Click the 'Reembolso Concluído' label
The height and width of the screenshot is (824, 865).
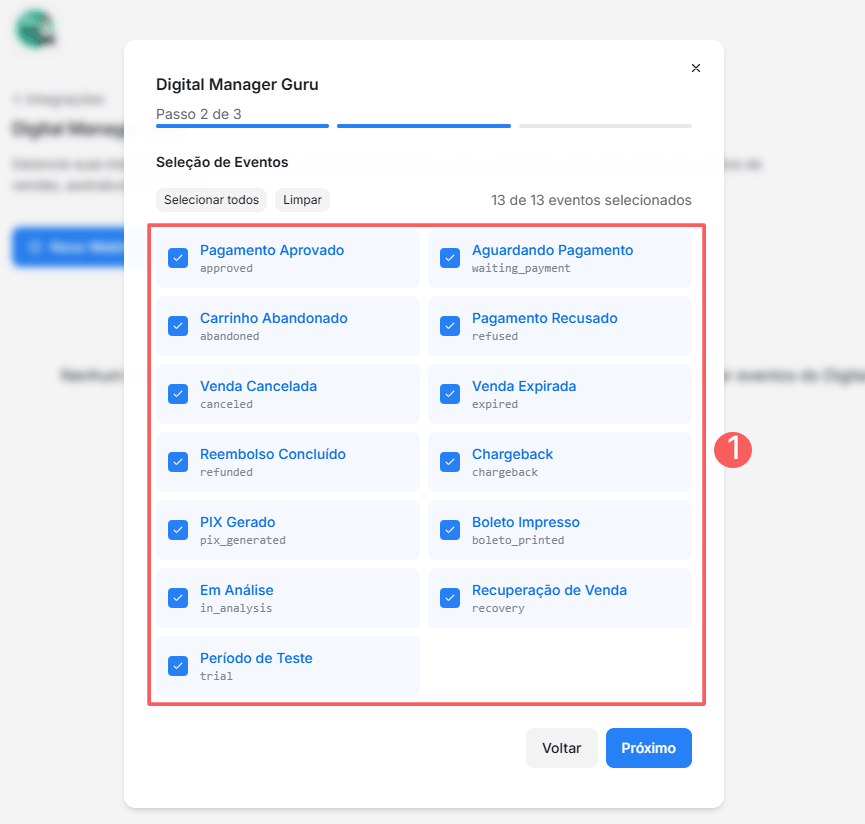pos(273,454)
